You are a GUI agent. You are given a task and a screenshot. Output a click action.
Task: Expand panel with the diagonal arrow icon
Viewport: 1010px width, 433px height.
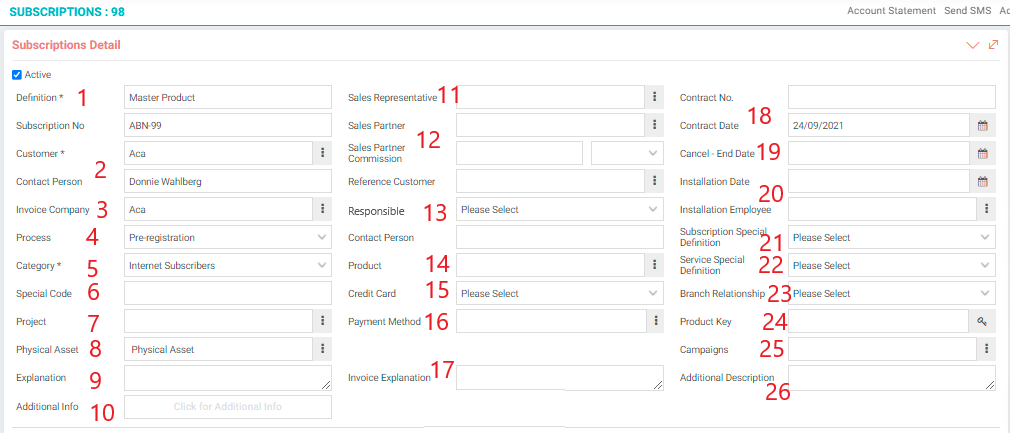point(993,45)
